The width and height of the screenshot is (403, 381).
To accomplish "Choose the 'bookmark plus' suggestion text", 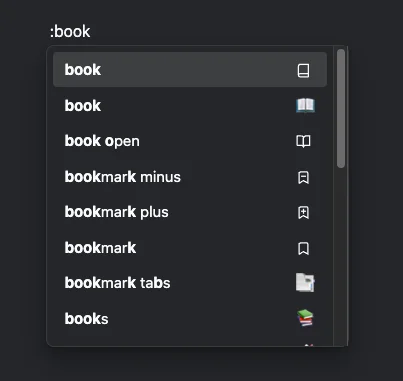I will (x=117, y=212).
